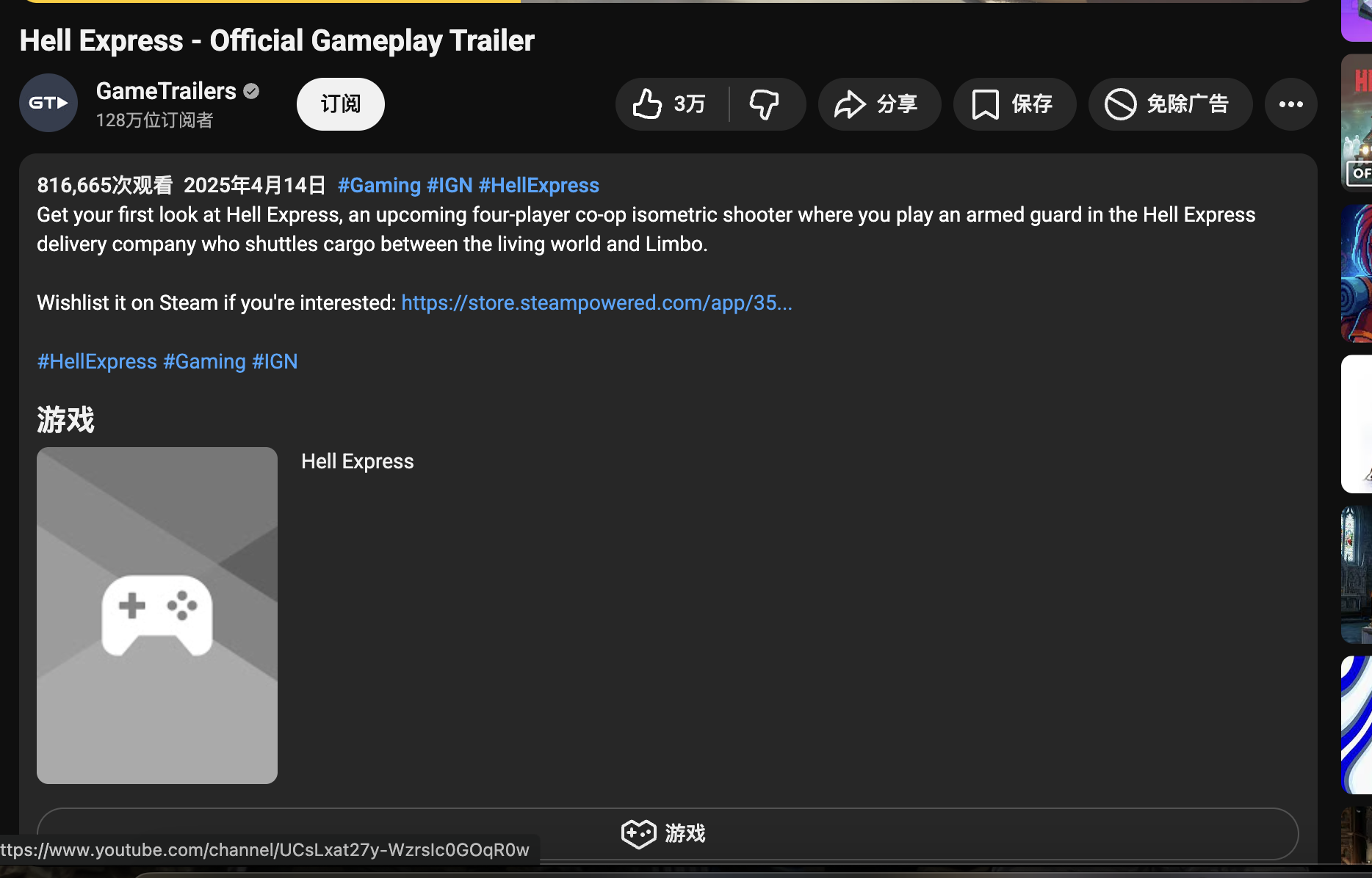1372x878 pixels.
Task: Click the bottom #HellExpress hashtag
Action: pyautogui.click(x=97, y=361)
